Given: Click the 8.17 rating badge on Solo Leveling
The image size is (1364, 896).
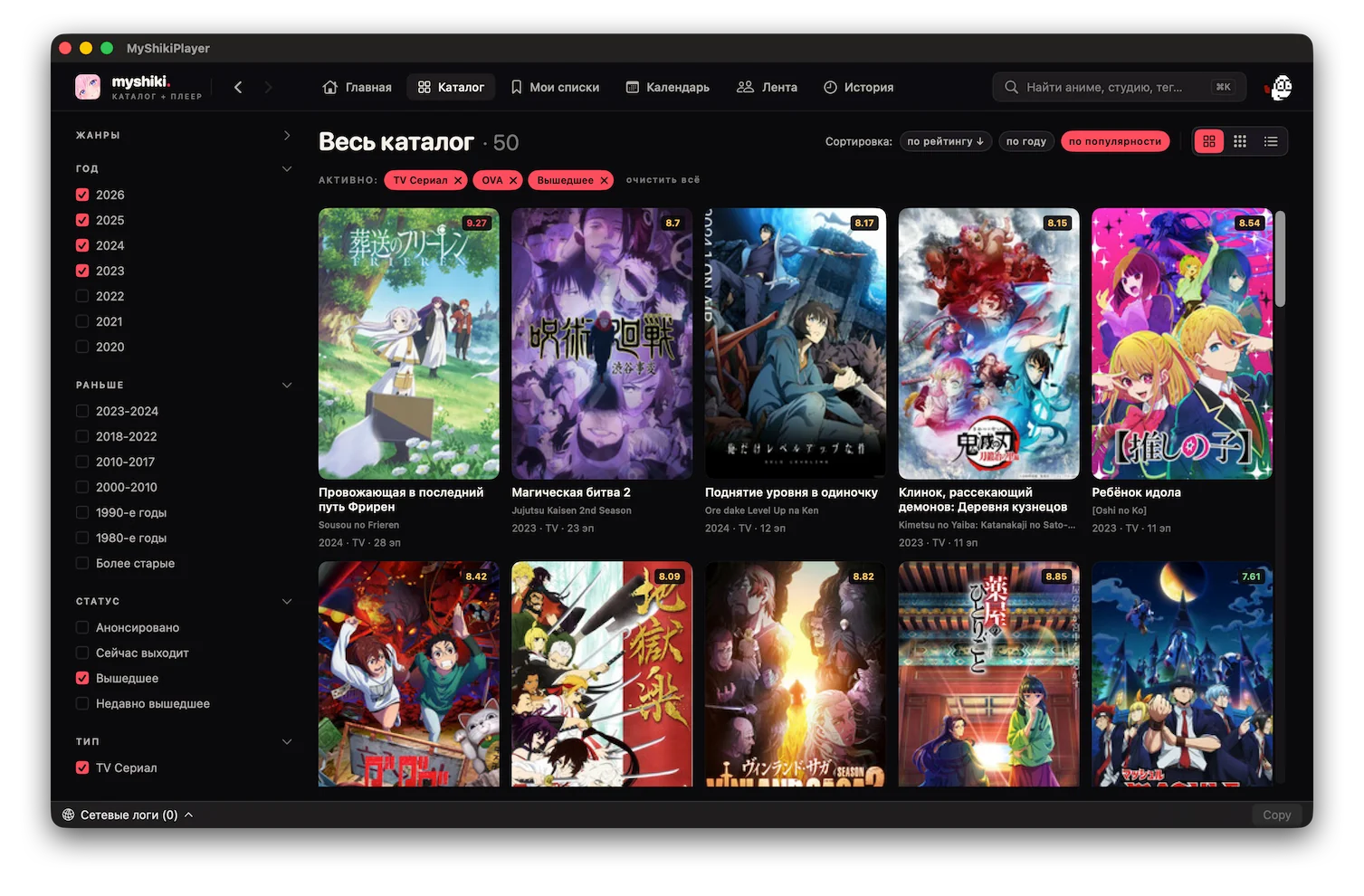Looking at the screenshot, I should coord(864,223).
